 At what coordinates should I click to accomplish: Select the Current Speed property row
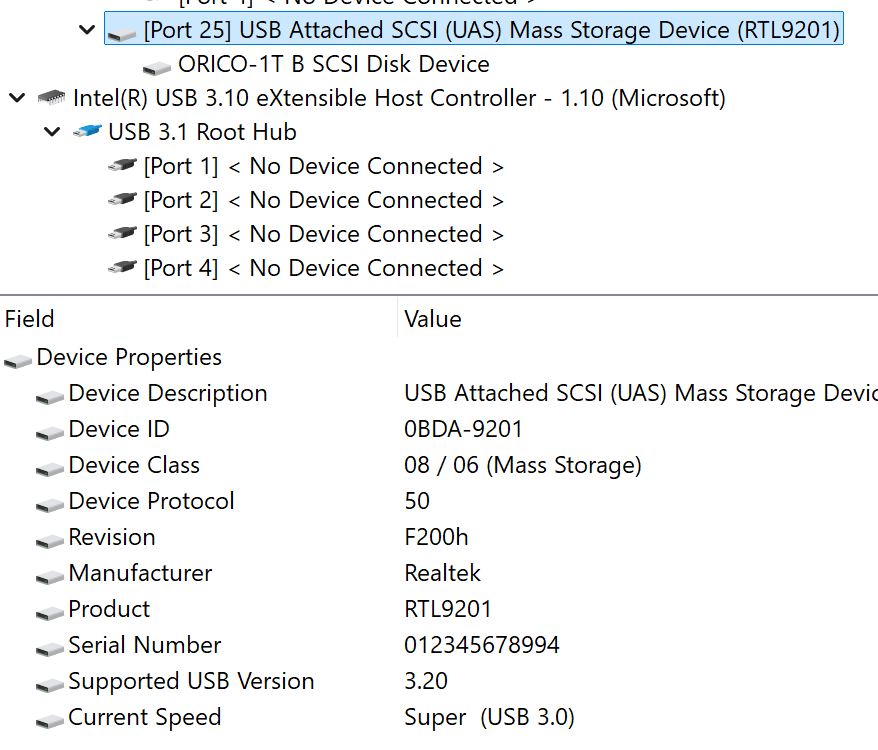pyautogui.click(x=144, y=718)
